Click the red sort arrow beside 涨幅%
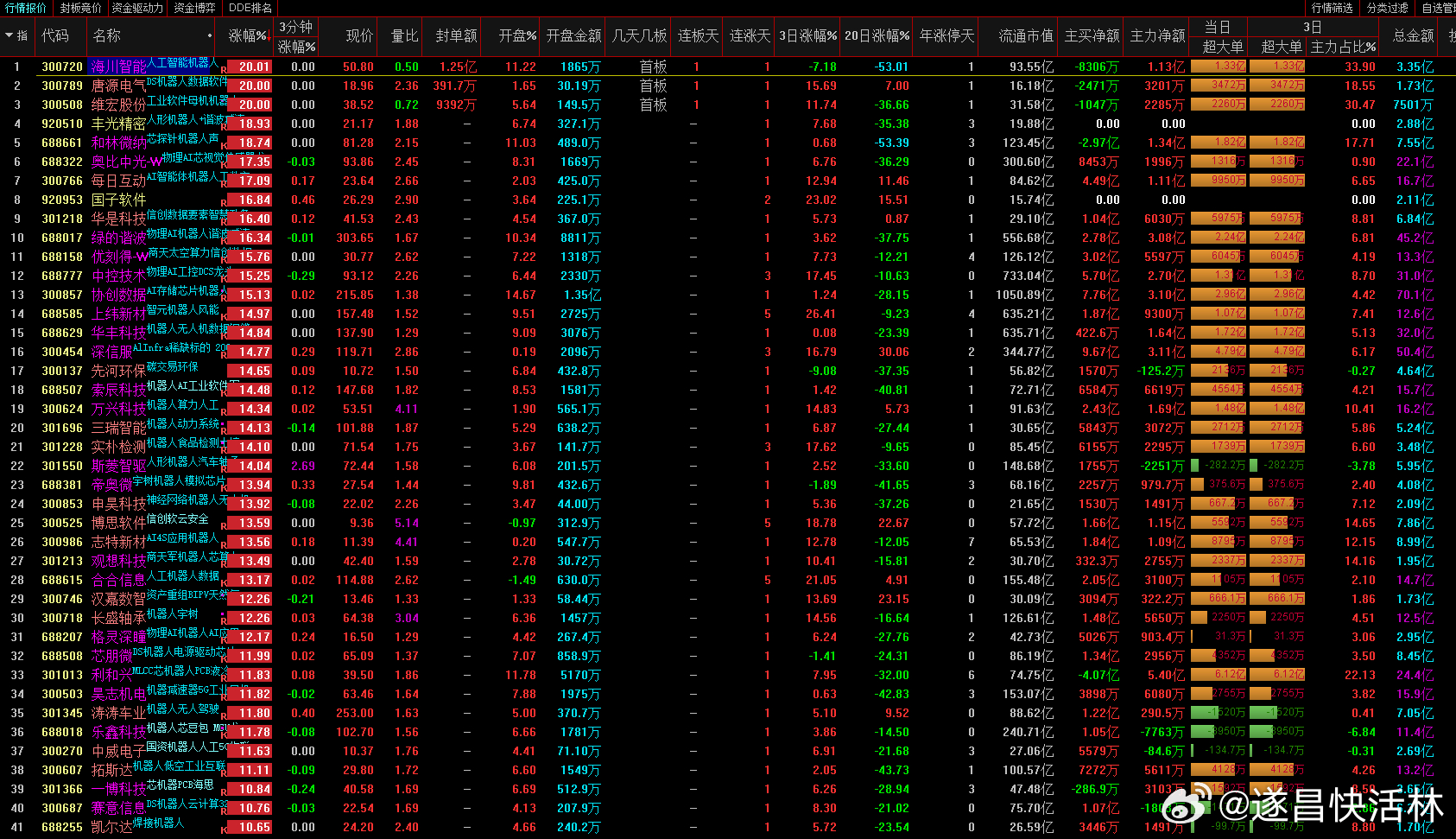Screen dimensions: 1456x839 [270, 36]
